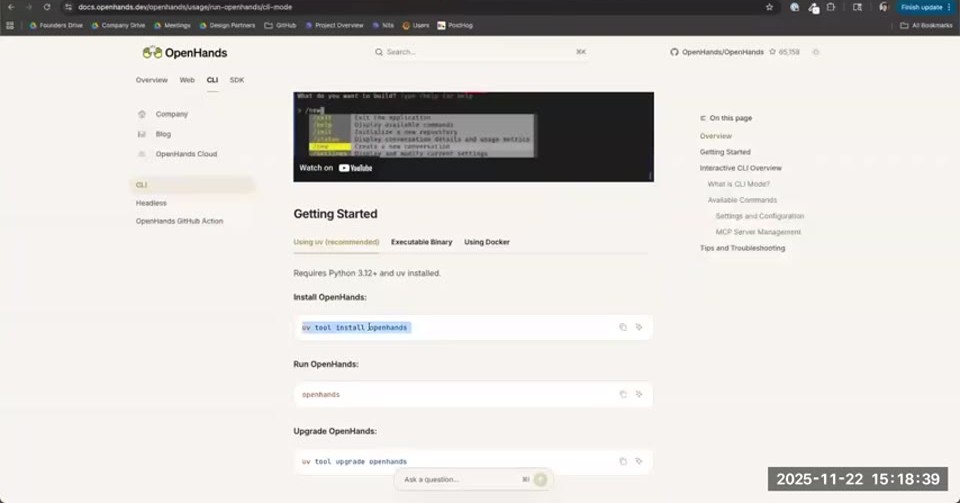This screenshot has width=960, height=503.
Task: Toggle the light/dark theme icon
Action: click(x=816, y=52)
